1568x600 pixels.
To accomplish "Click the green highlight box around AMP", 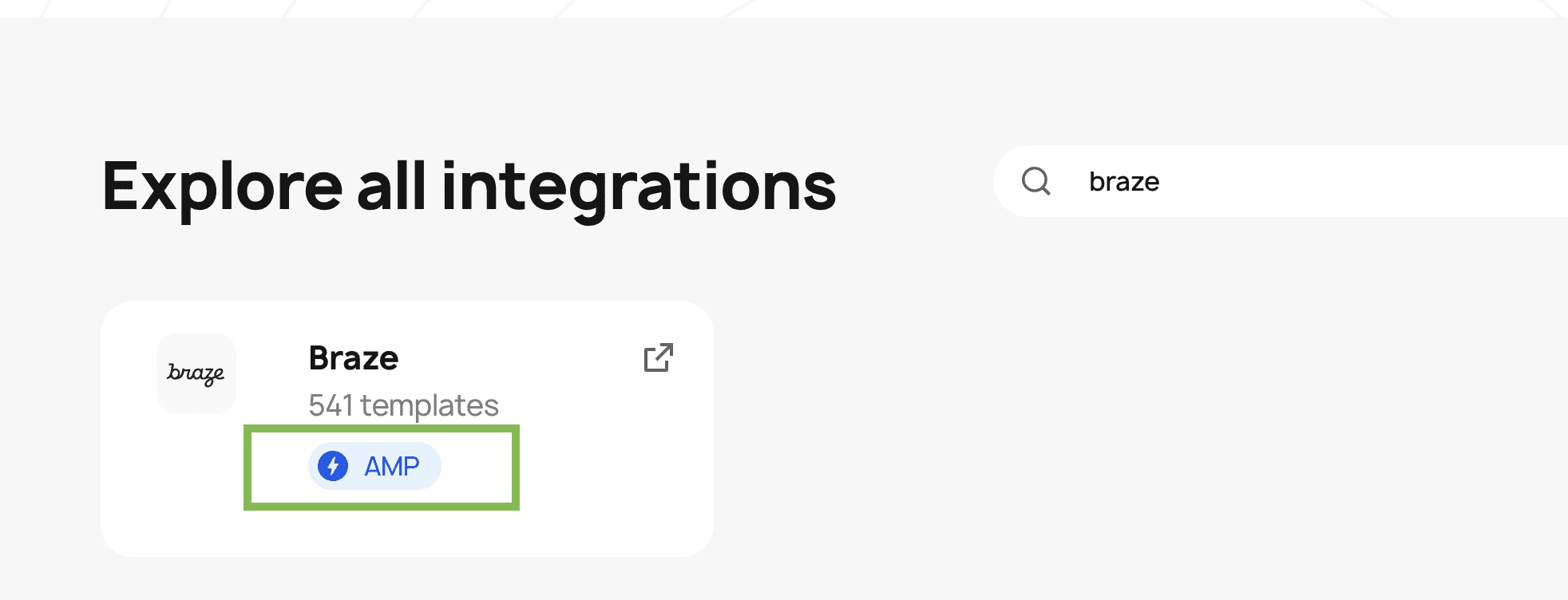I will click(x=381, y=466).
